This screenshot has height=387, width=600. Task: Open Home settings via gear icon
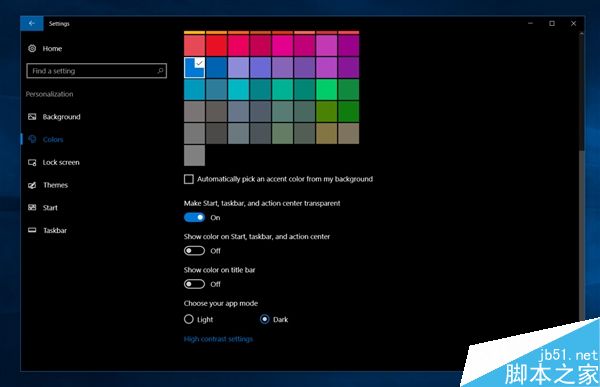point(32,48)
